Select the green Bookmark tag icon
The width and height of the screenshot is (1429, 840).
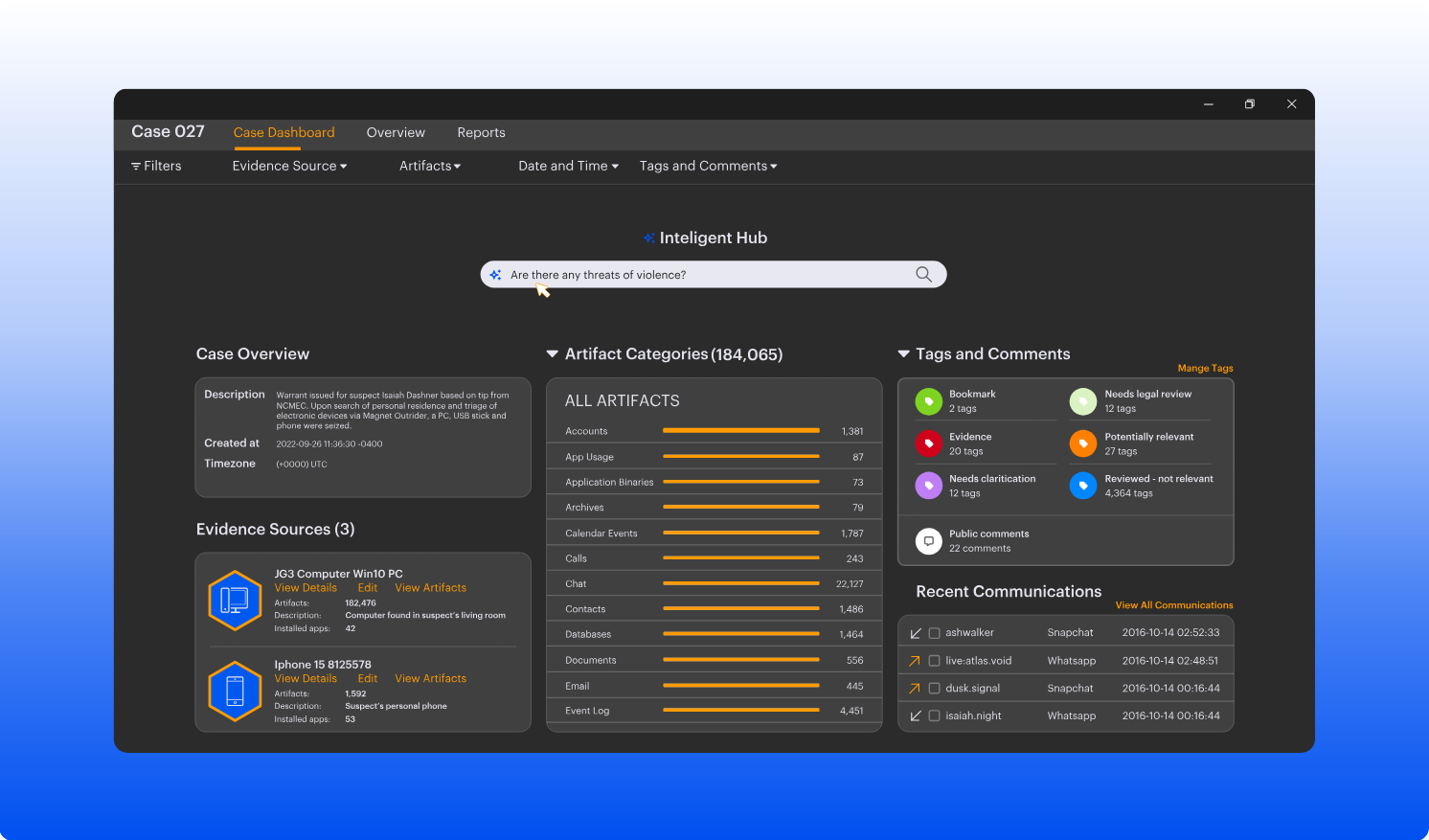click(928, 401)
